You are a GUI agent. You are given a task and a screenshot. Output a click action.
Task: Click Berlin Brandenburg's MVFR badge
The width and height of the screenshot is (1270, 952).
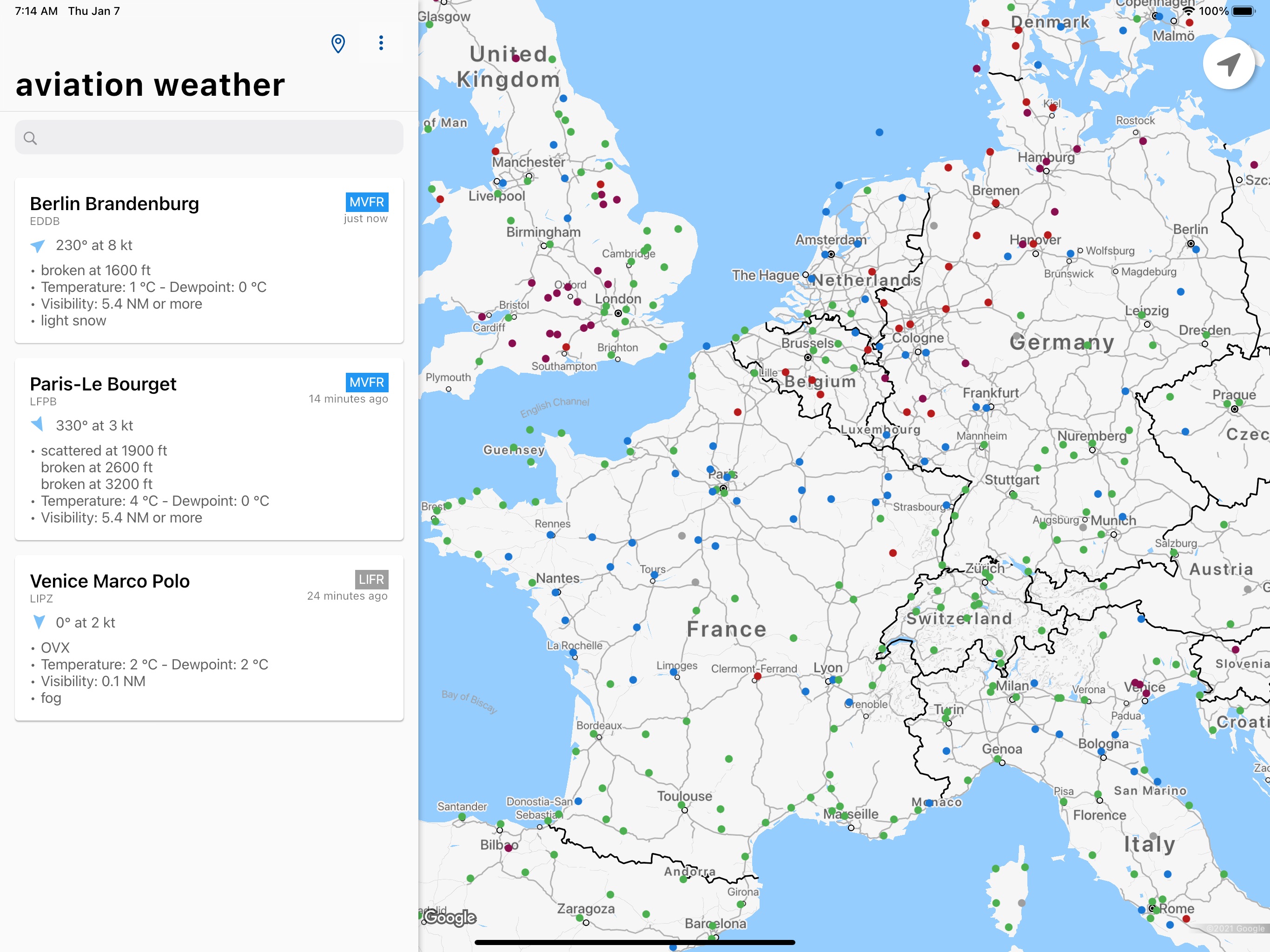coord(366,202)
